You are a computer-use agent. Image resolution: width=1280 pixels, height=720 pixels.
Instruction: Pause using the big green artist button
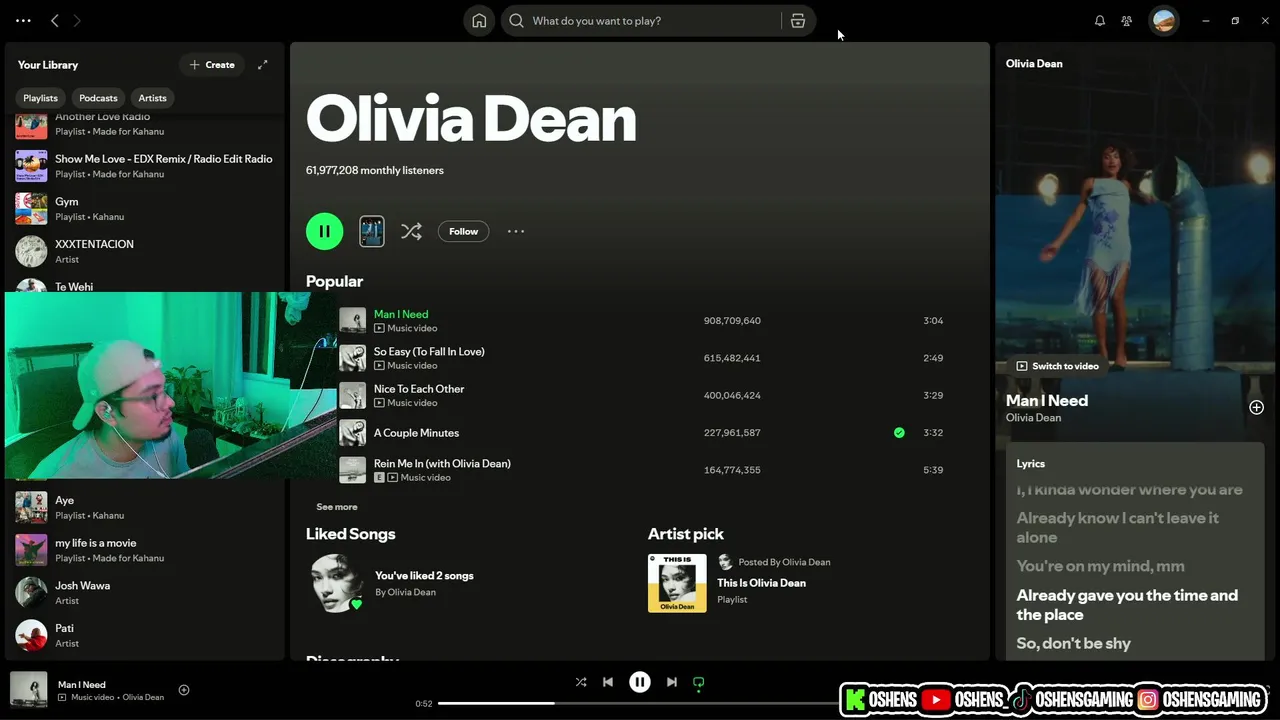pos(324,231)
